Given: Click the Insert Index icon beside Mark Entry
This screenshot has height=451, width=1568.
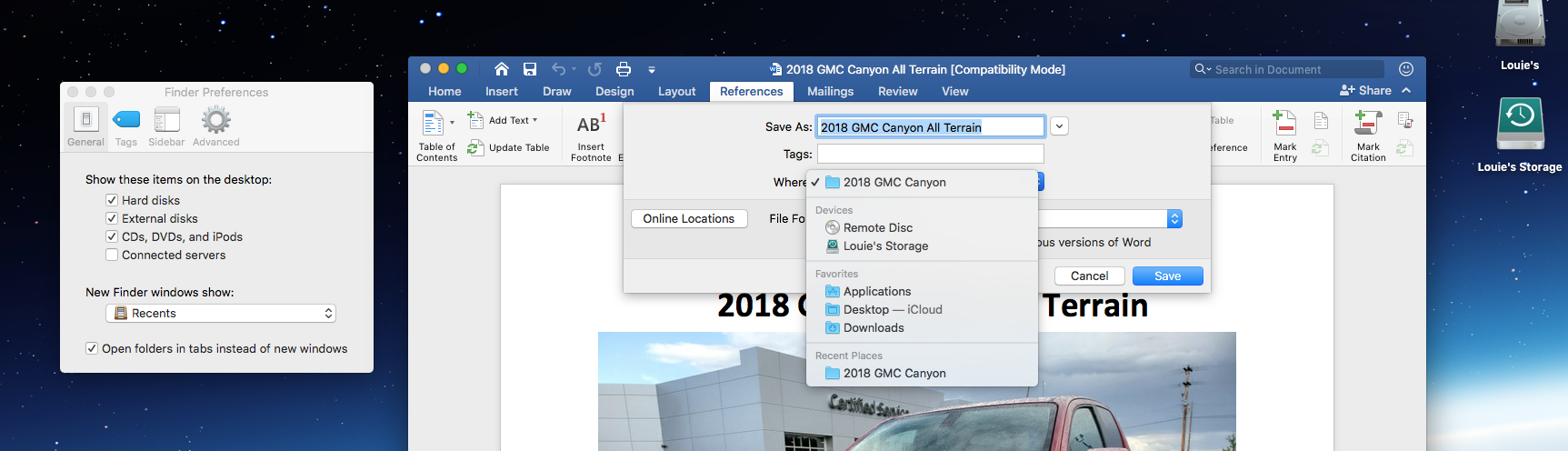Looking at the screenshot, I should [1321, 121].
